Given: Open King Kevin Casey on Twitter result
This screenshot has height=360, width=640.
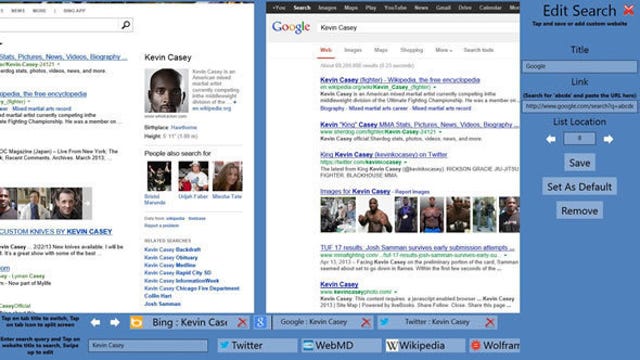Looking at the screenshot, I should (x=384, y=155).
